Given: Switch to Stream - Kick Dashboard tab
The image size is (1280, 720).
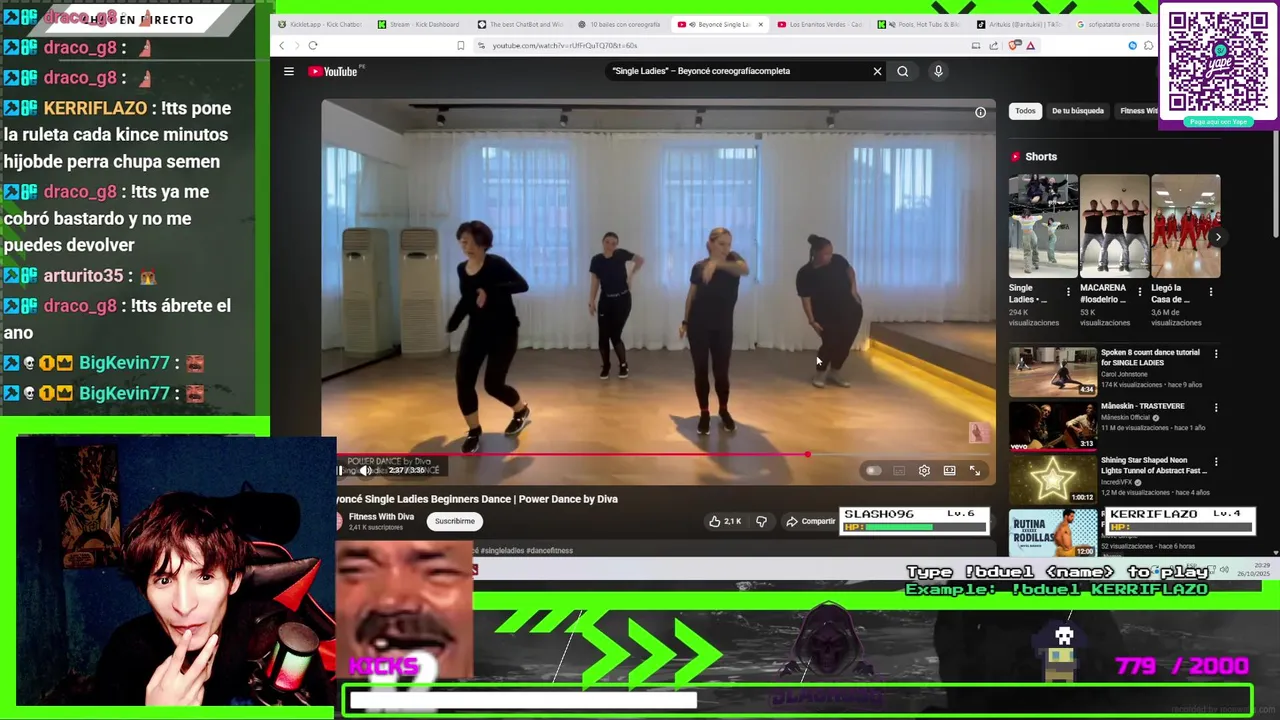Looking at the screenshot, I should tap(418, 24).
